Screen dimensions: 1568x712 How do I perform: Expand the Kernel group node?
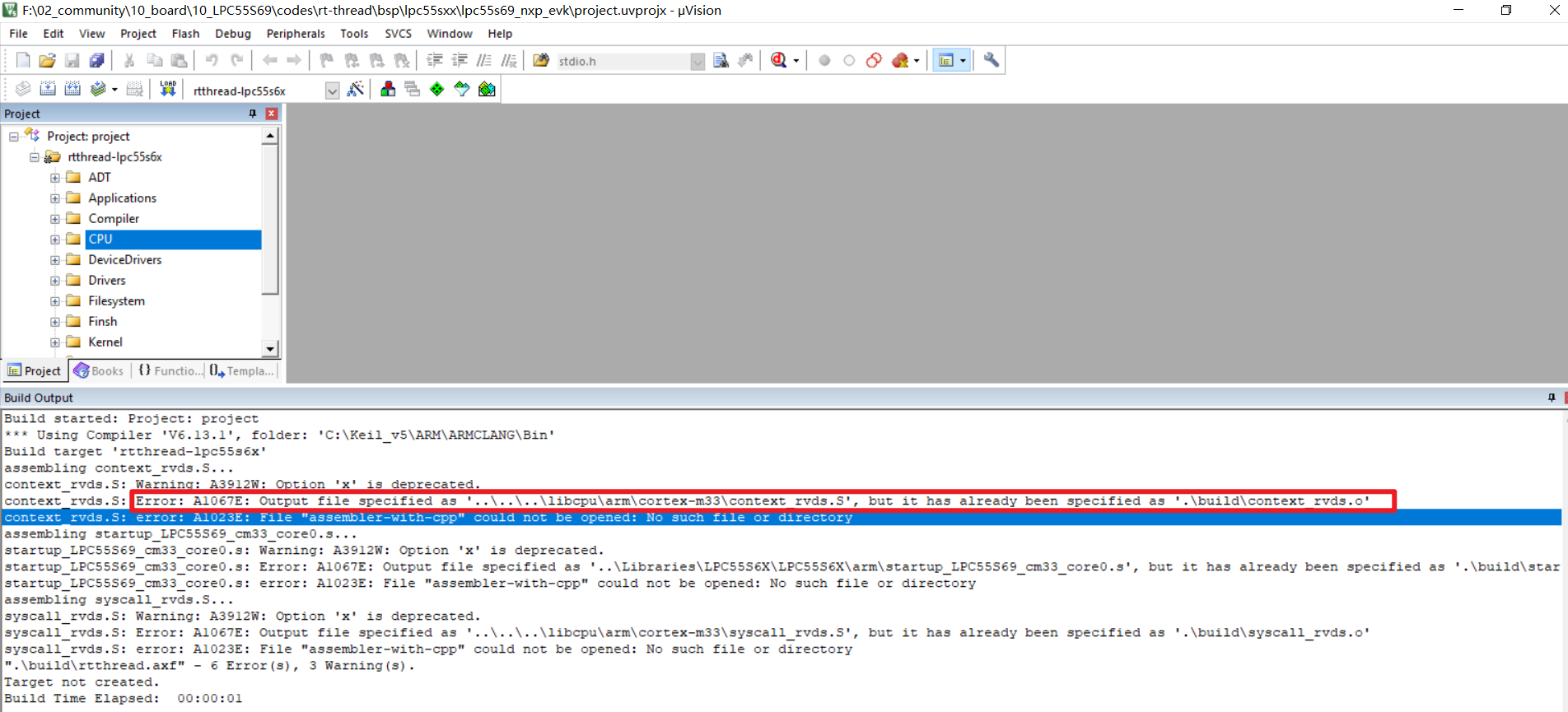55,342
